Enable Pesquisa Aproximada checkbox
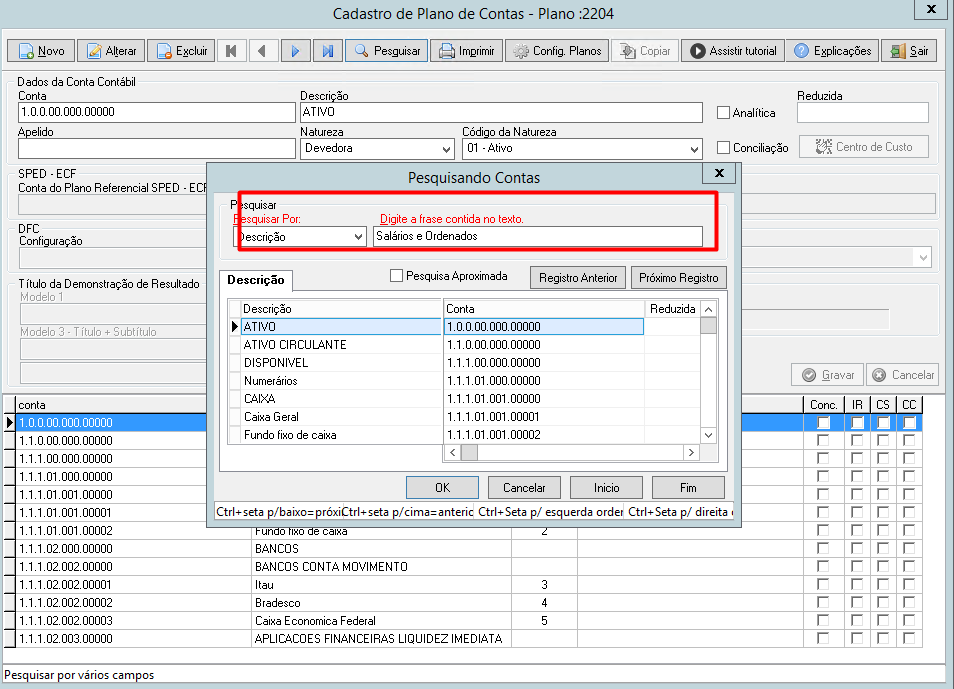This screenshot has width=954, height=689. tap(396, 276)
